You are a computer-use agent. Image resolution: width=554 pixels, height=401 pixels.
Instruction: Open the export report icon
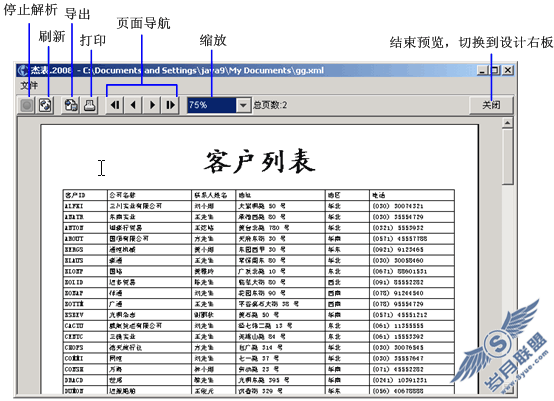pos(71,105)
